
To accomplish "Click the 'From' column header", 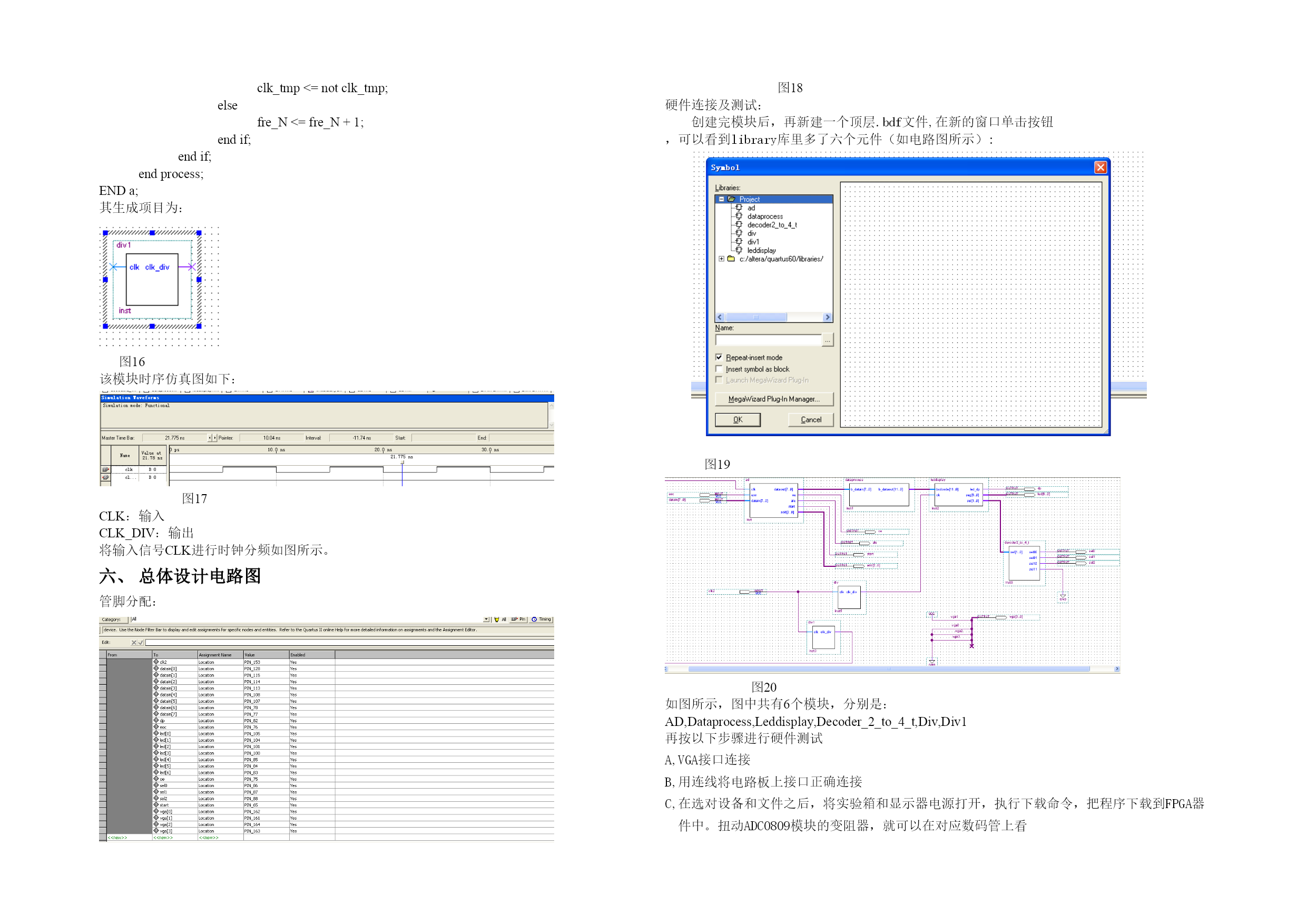I will pos(129,655).
